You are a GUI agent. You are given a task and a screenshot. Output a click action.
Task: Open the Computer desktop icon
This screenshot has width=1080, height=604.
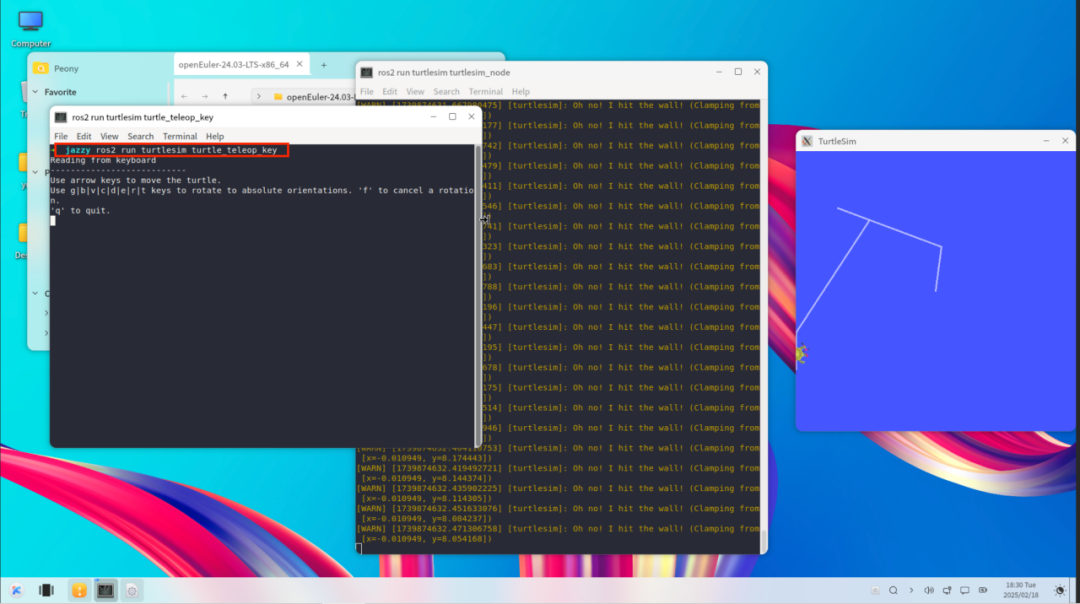pyautogui.click(x=31, y=28)
